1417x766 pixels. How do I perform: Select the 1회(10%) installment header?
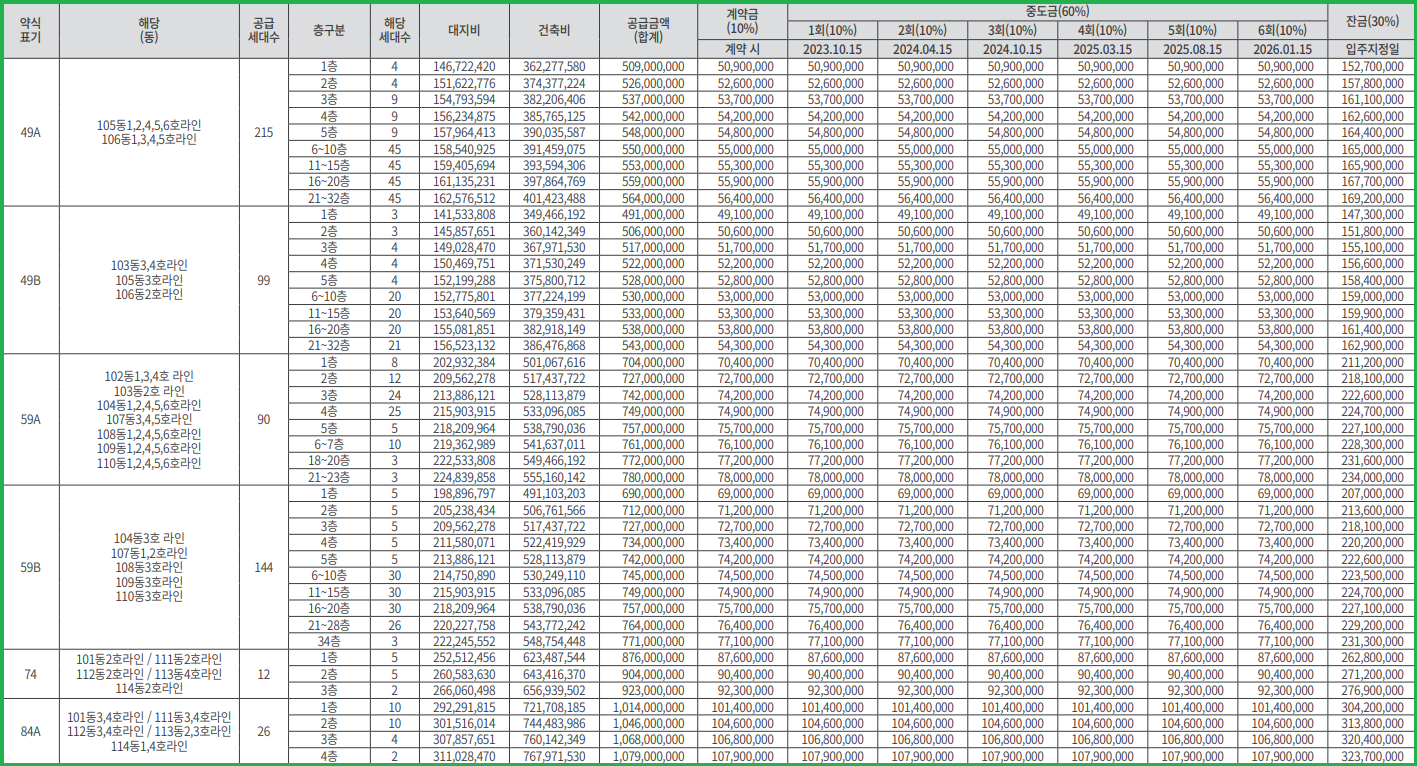tap(832, 30)
